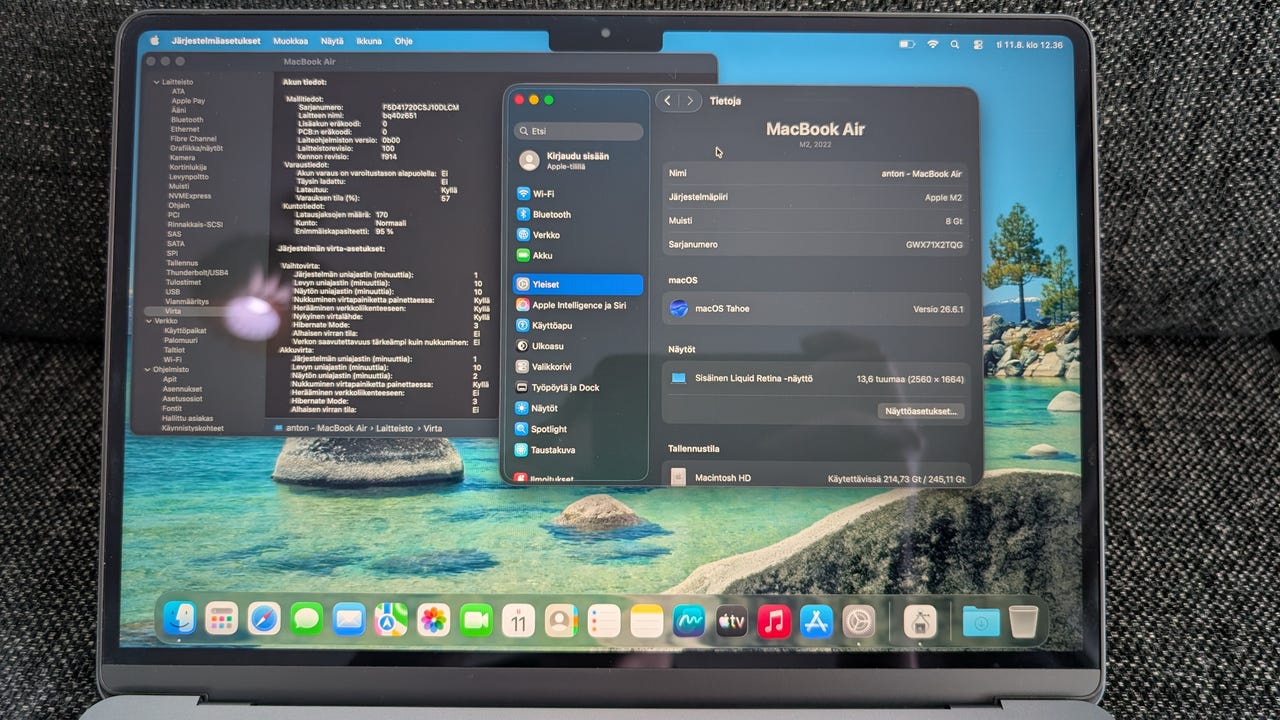Open the App Store in the Dock
This screenshot has height=720, width=1280.
coord(816,622)
